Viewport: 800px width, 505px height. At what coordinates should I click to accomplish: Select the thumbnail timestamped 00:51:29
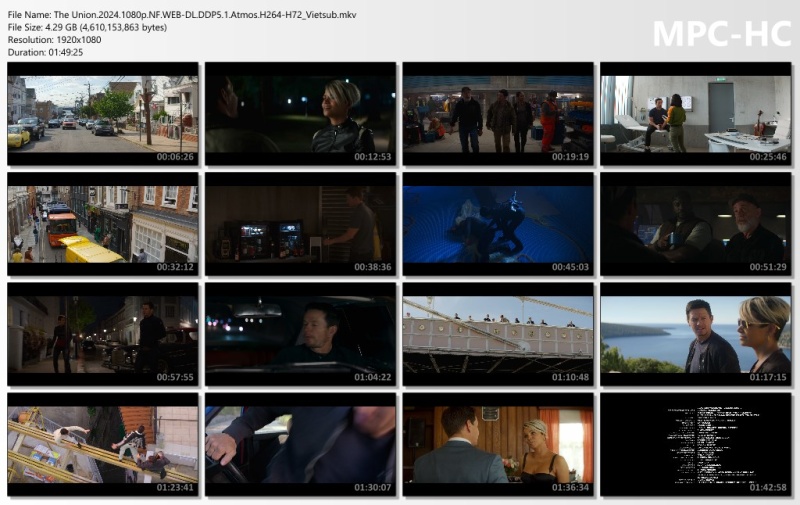pos(695,224)
